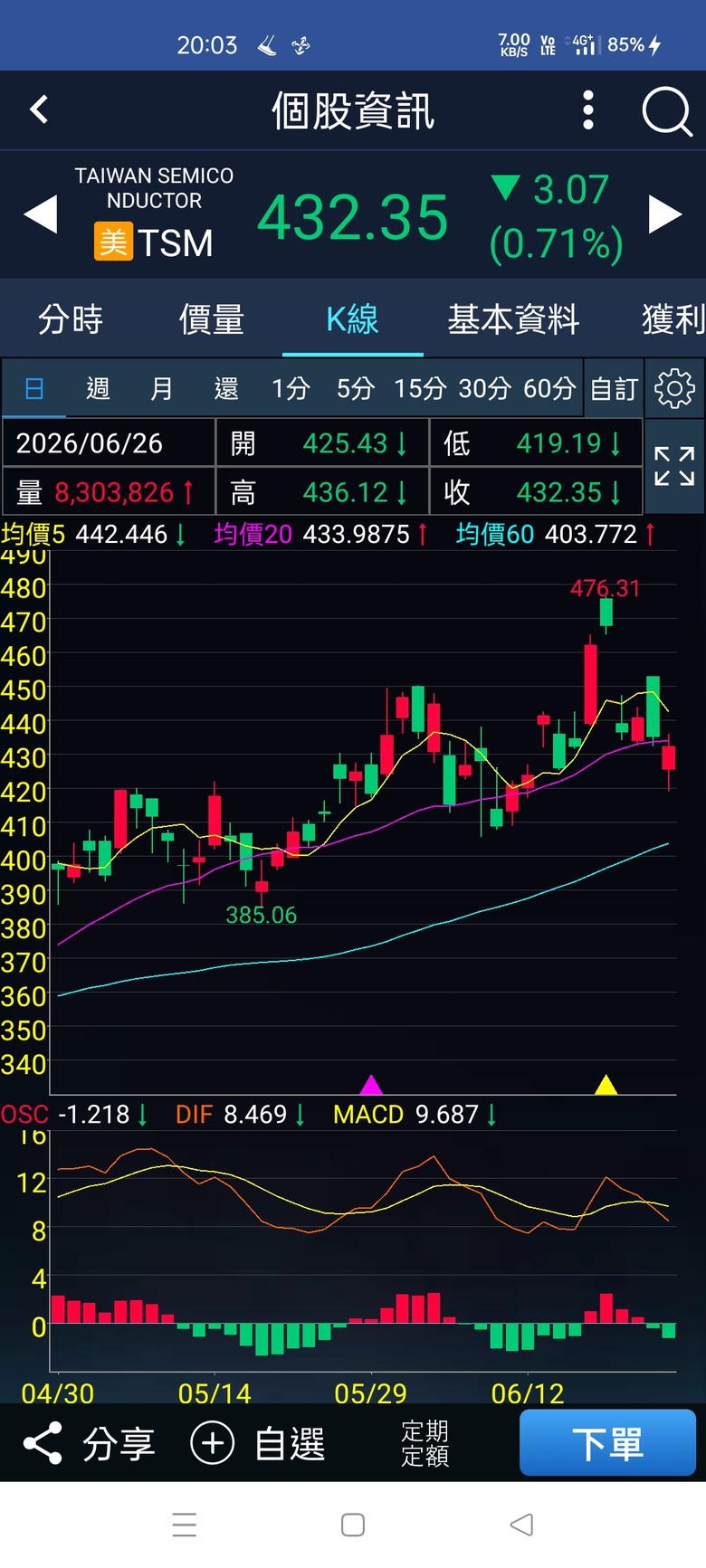706x1568 pixels.
Task: Select 15分 chart interval
Action: [420, 388]
